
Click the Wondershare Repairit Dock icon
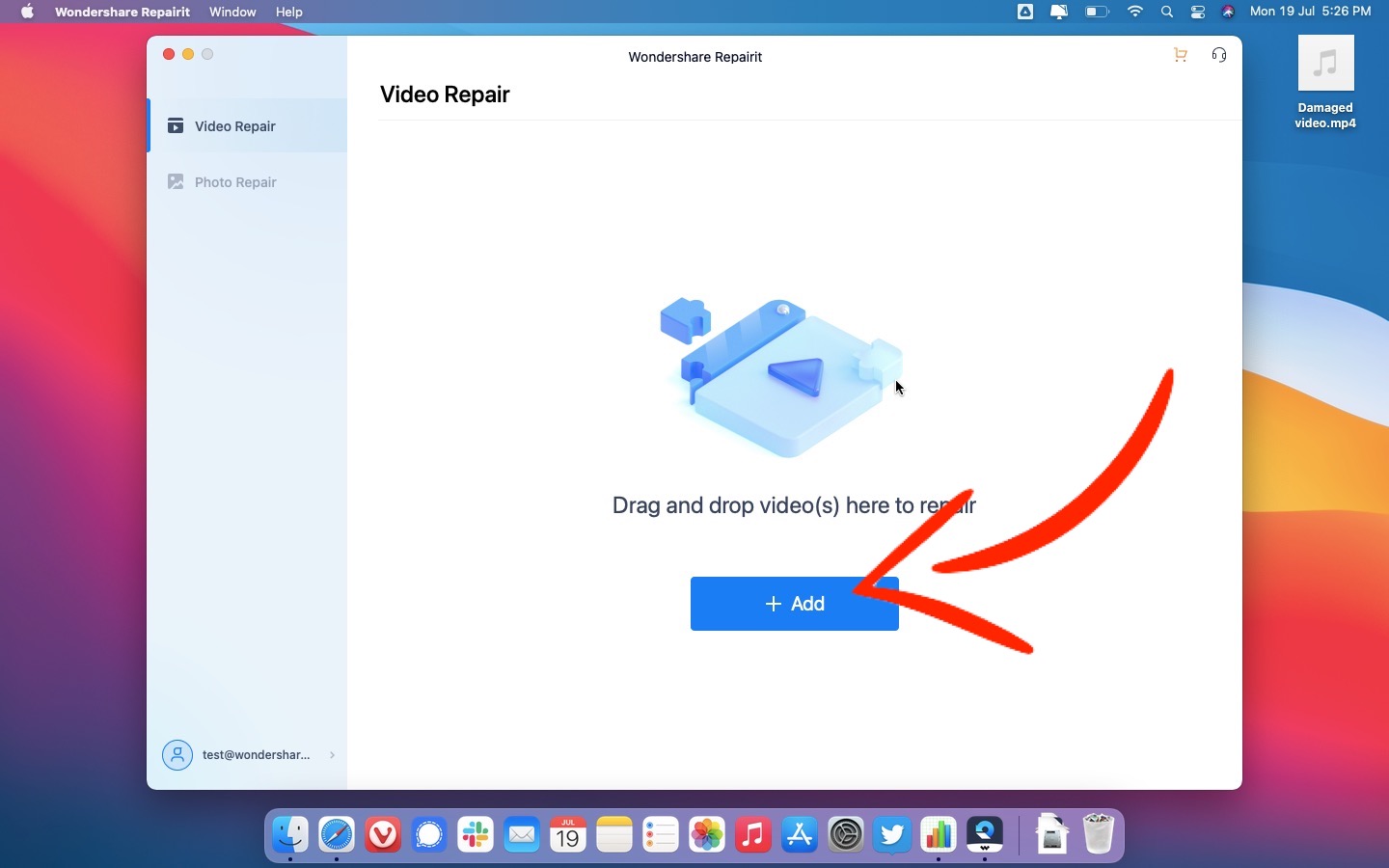click(985, 834)
